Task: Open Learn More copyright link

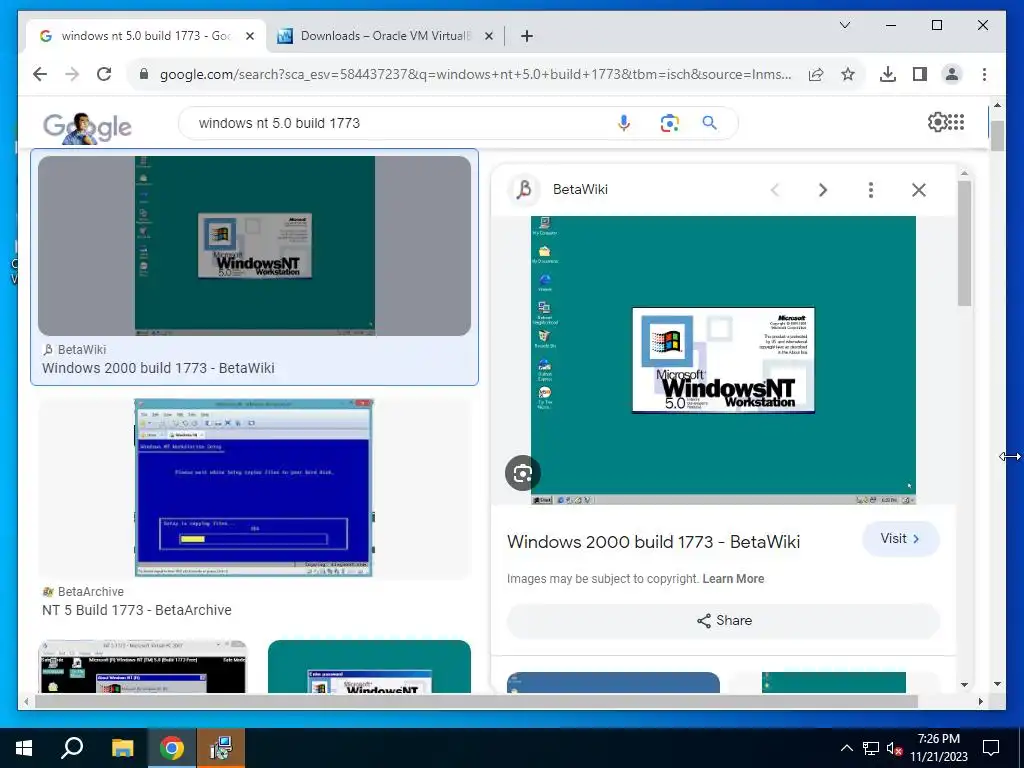Action: [x=733, y=579]
